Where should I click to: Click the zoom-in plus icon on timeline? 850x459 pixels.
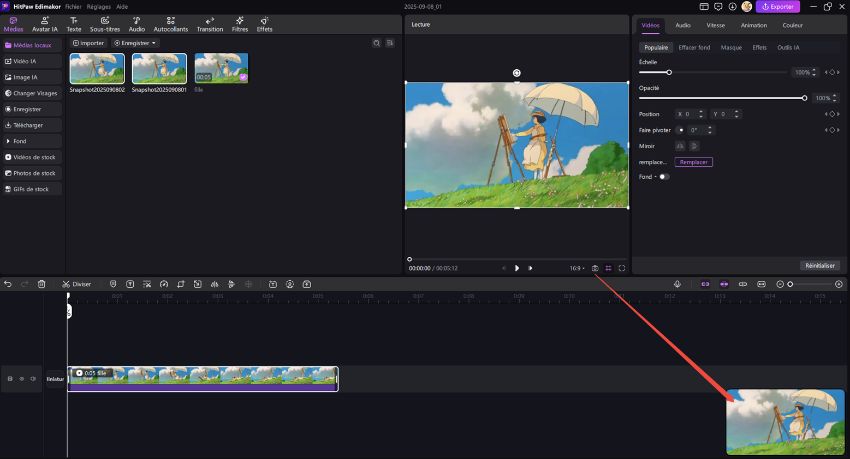[839, 284]
